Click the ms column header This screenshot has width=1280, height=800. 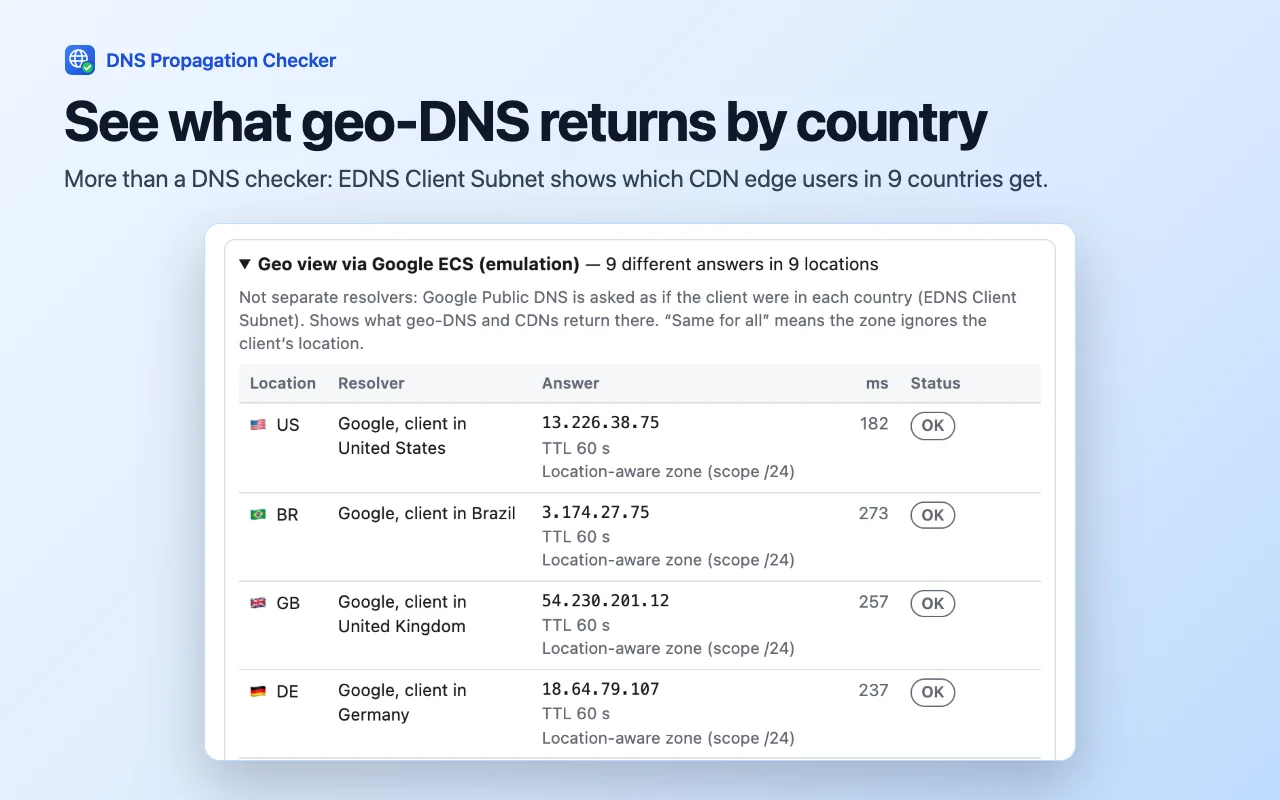[877, 383]
